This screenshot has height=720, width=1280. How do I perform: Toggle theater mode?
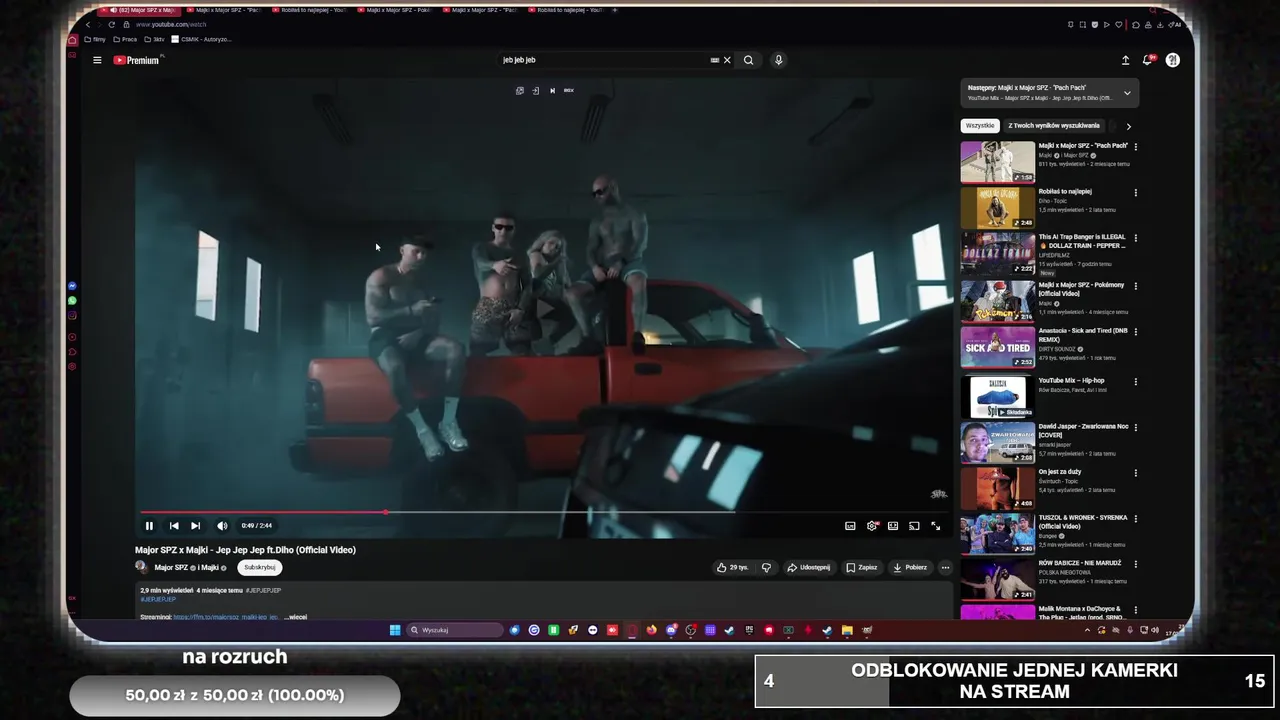tap(893, 526)
